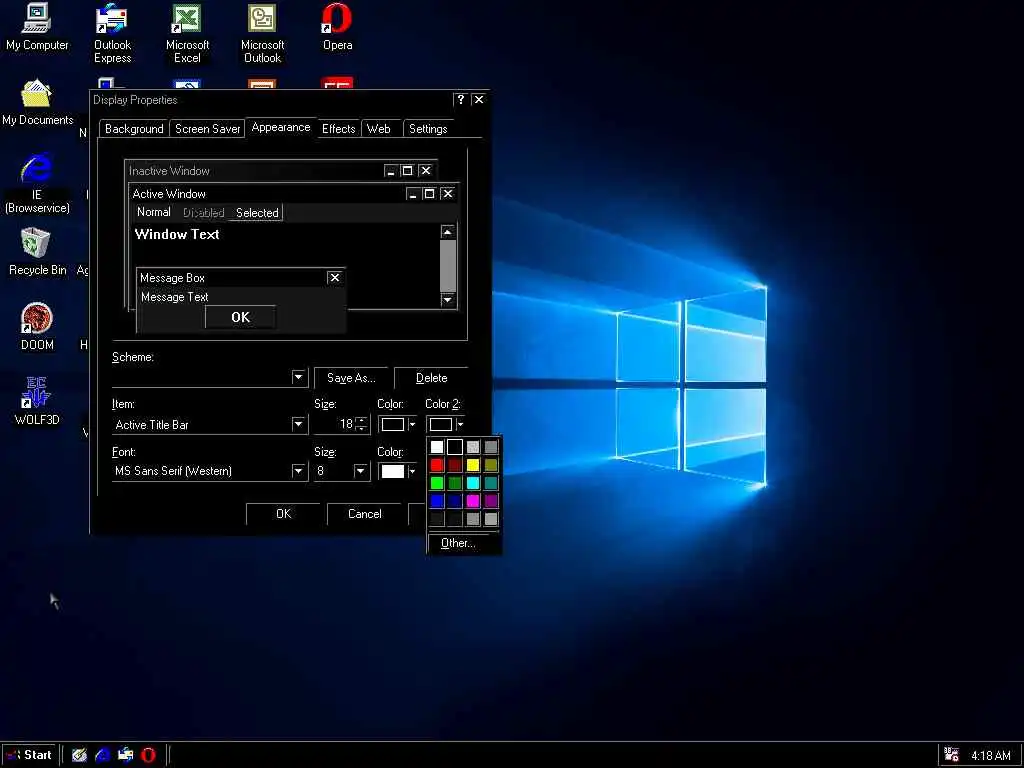This screenshot has height=768, width=1024.
Task: Click the item Size spinner arrows
Action: point(362,424)
